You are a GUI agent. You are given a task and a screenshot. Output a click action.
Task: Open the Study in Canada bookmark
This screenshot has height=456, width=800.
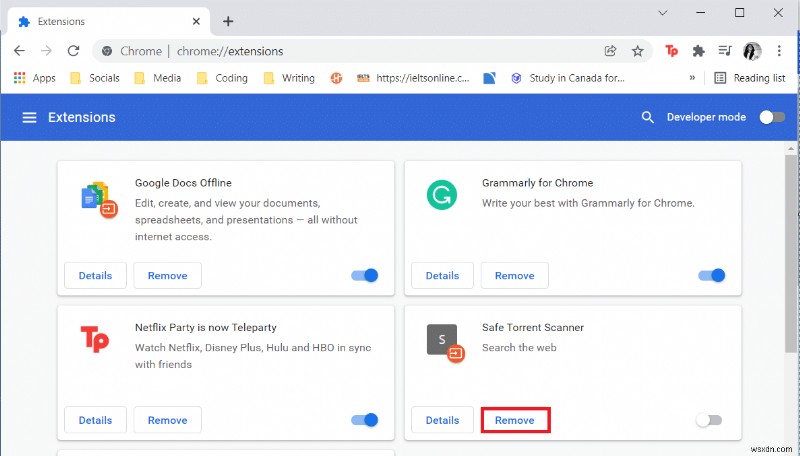[x=567, y=78]
